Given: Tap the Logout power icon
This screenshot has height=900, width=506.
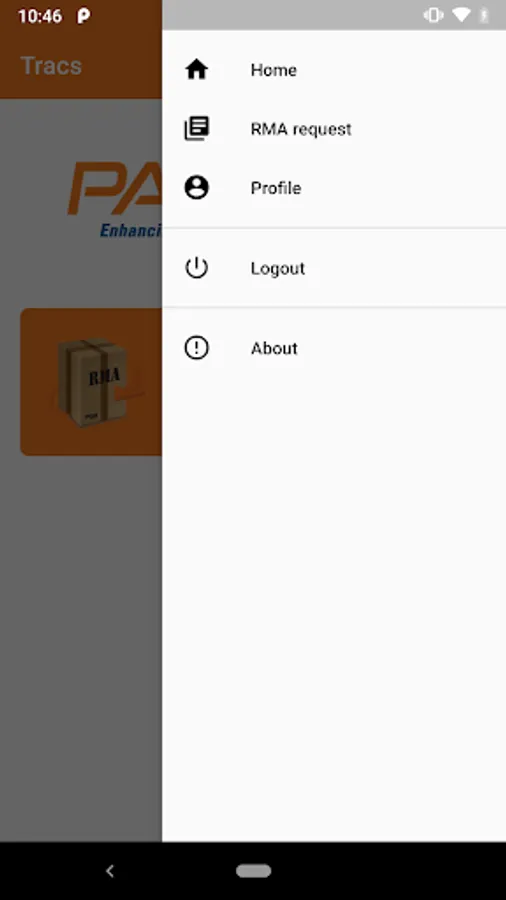Looking at the screenshot, I should [x=196, y=267].
